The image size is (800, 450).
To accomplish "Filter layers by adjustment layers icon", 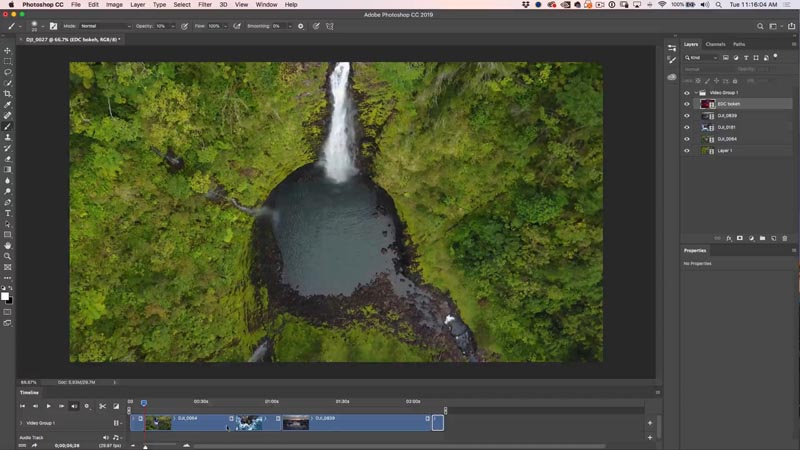I will coord(736,58).
